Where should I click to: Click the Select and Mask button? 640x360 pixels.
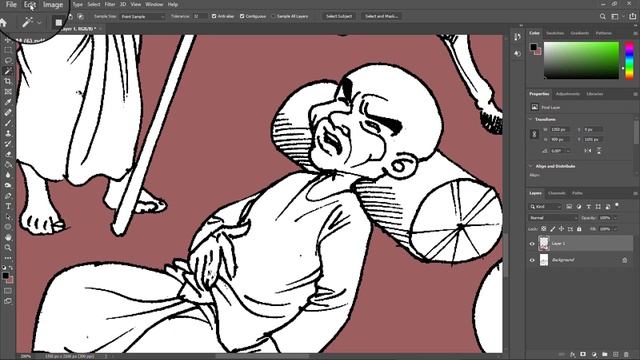[382, 16]
